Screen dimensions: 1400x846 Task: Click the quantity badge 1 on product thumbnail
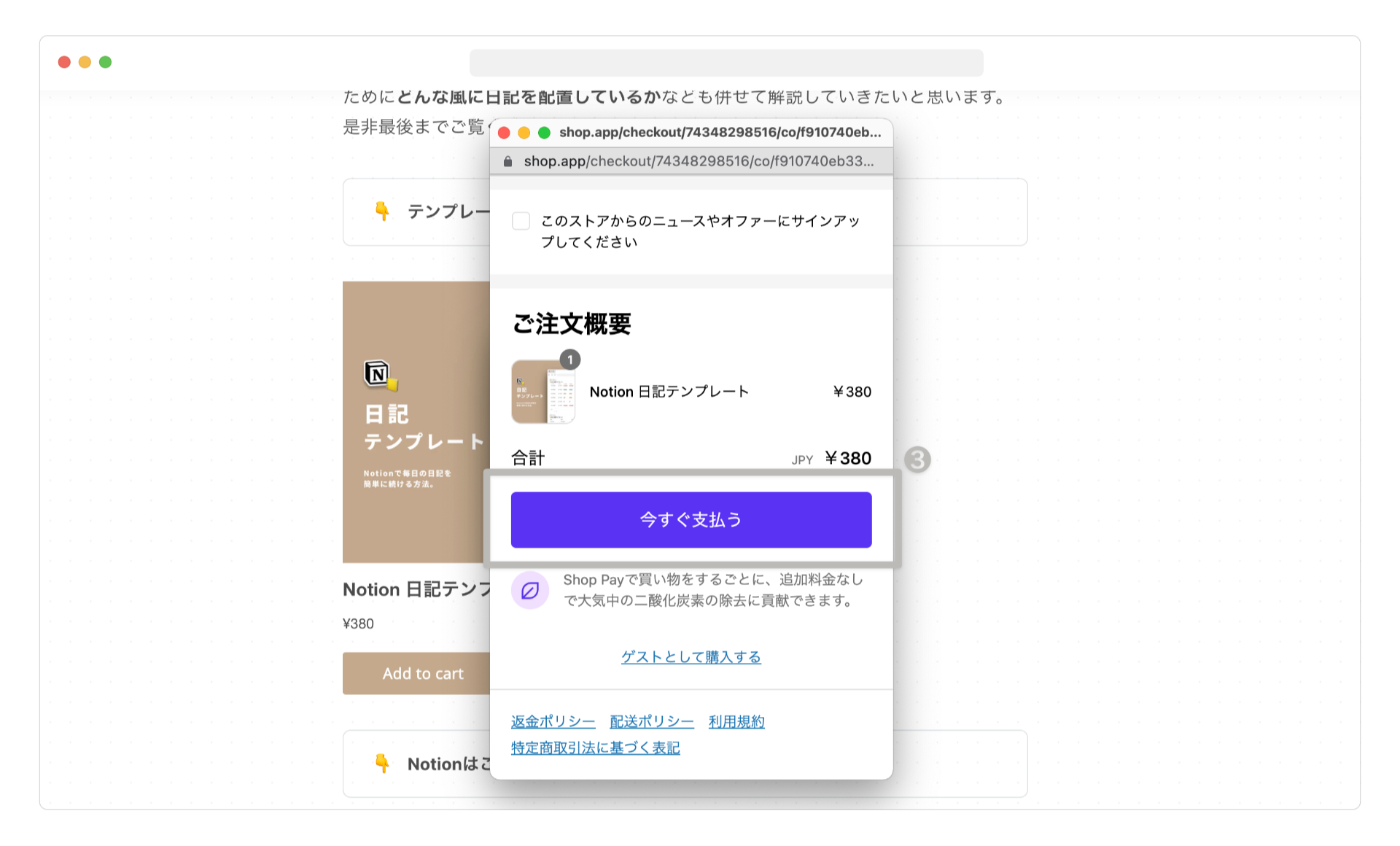point(570,360)
